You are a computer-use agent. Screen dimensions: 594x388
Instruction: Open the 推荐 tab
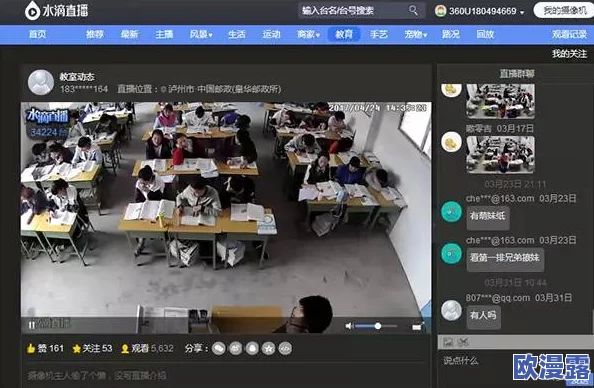click(95, 34)
